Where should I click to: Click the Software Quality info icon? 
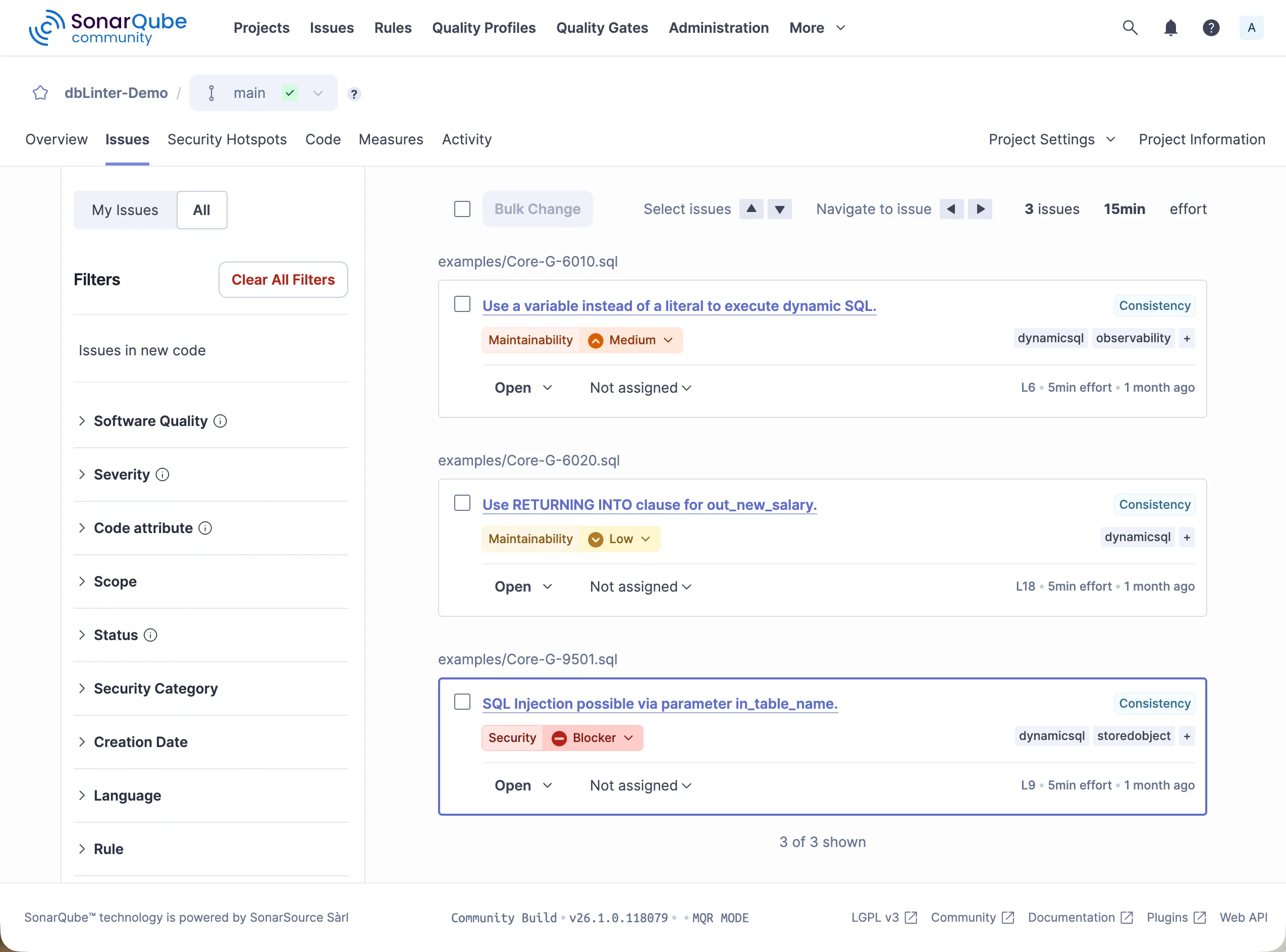tap(220, 421)
